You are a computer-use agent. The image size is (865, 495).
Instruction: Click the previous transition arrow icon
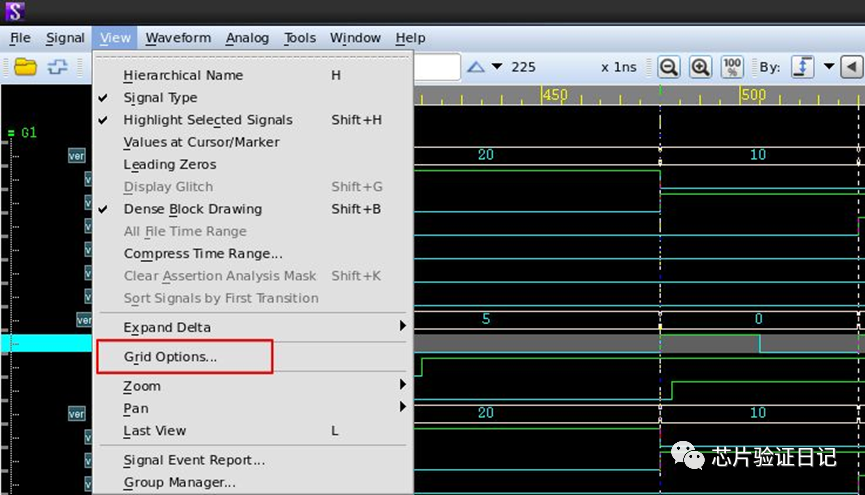[851, 67]
